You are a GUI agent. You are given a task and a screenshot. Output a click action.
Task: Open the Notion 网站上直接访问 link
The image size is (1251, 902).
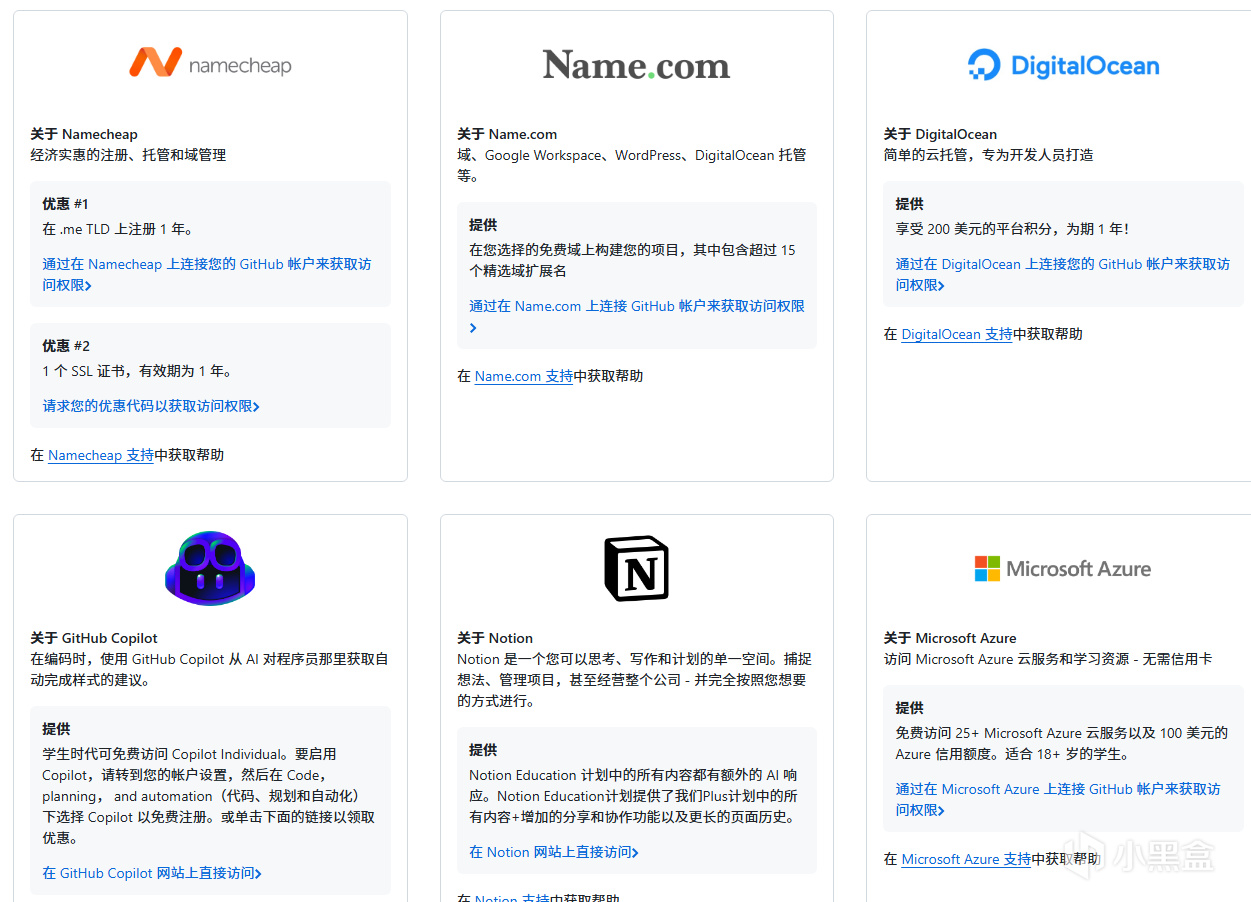click(x=554, y=852)
